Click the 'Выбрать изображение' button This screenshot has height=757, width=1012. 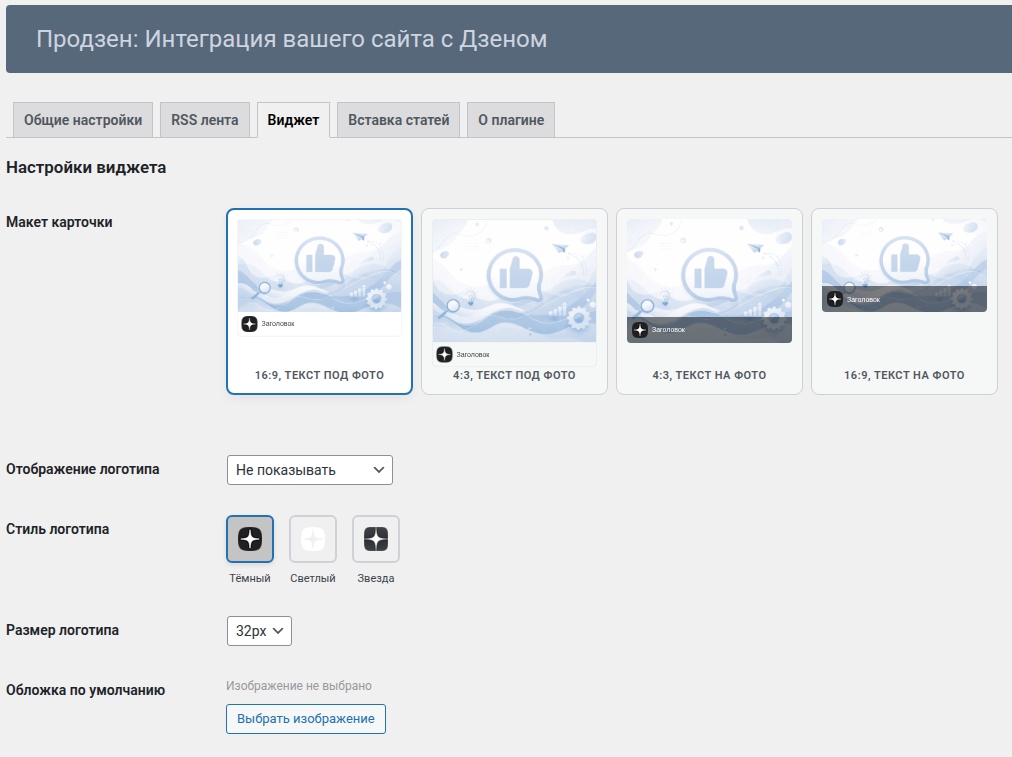tap(306, 719)
